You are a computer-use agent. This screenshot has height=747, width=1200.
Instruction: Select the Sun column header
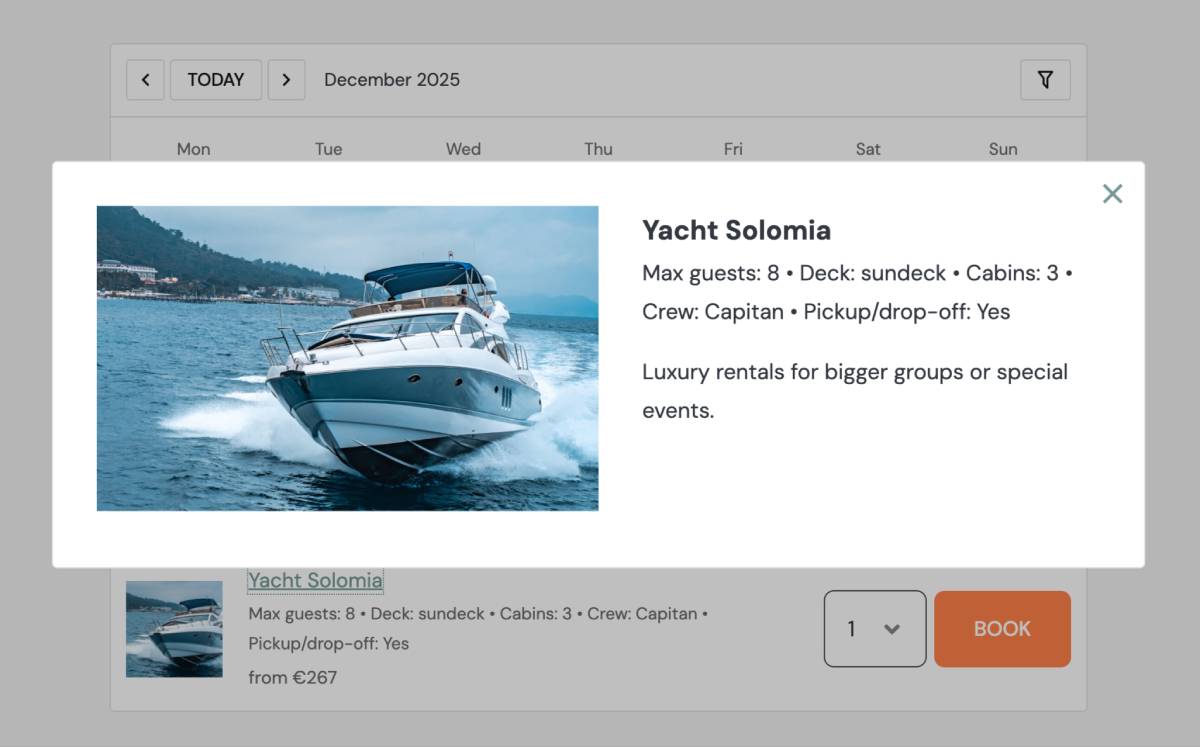point(1003,149)
